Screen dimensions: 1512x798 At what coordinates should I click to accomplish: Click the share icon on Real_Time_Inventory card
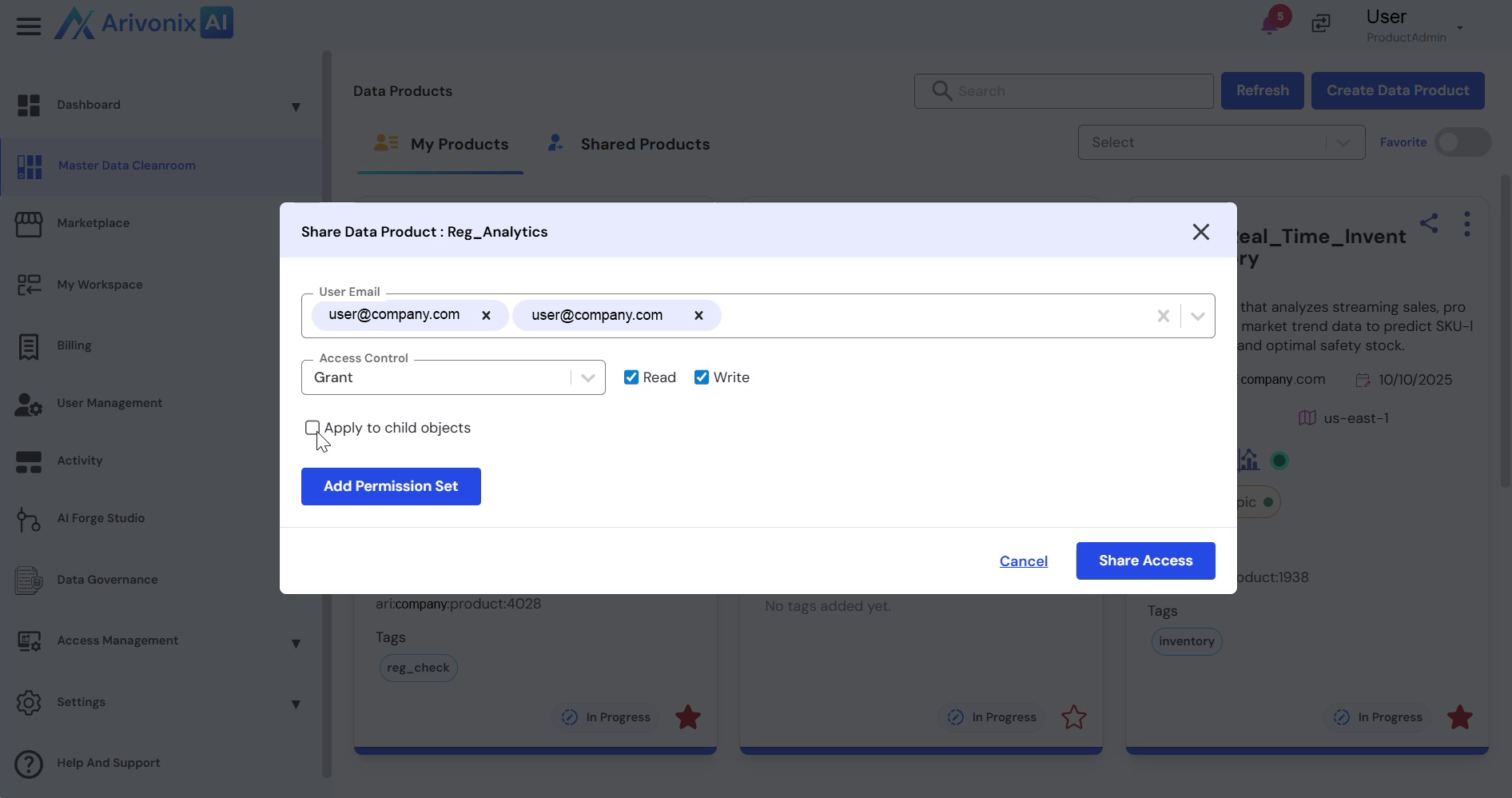pos(1429,223)
